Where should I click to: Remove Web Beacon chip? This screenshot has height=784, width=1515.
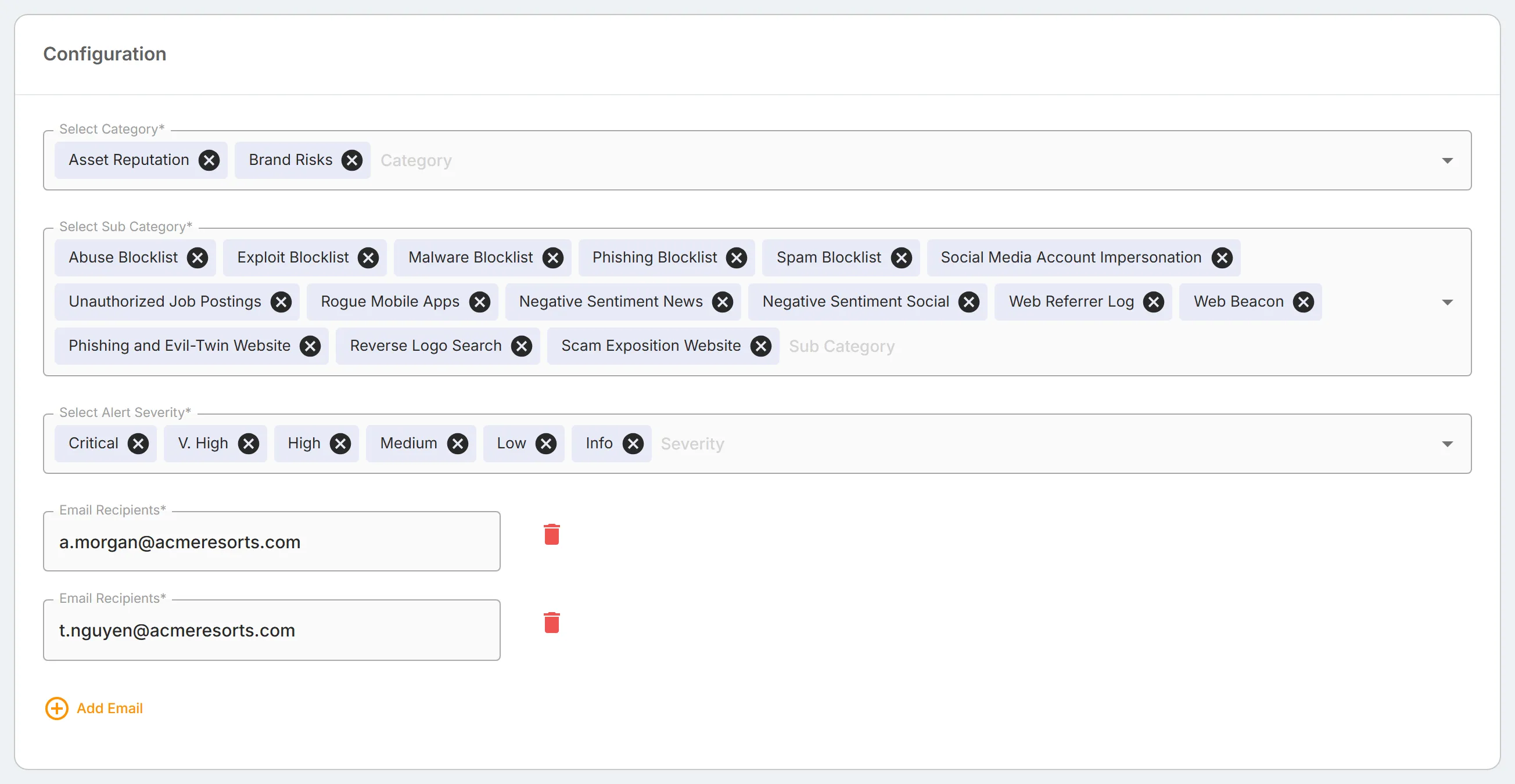tap(1304, 302)
